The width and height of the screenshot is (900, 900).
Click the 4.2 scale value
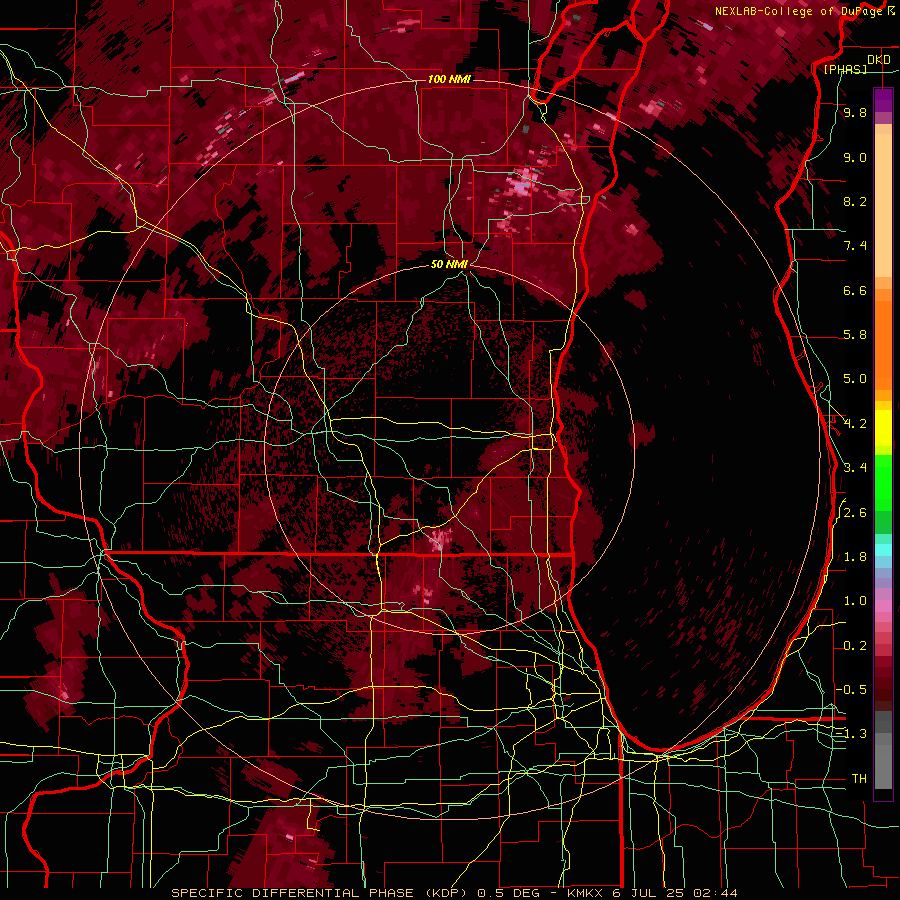click(x=855, y=424)
